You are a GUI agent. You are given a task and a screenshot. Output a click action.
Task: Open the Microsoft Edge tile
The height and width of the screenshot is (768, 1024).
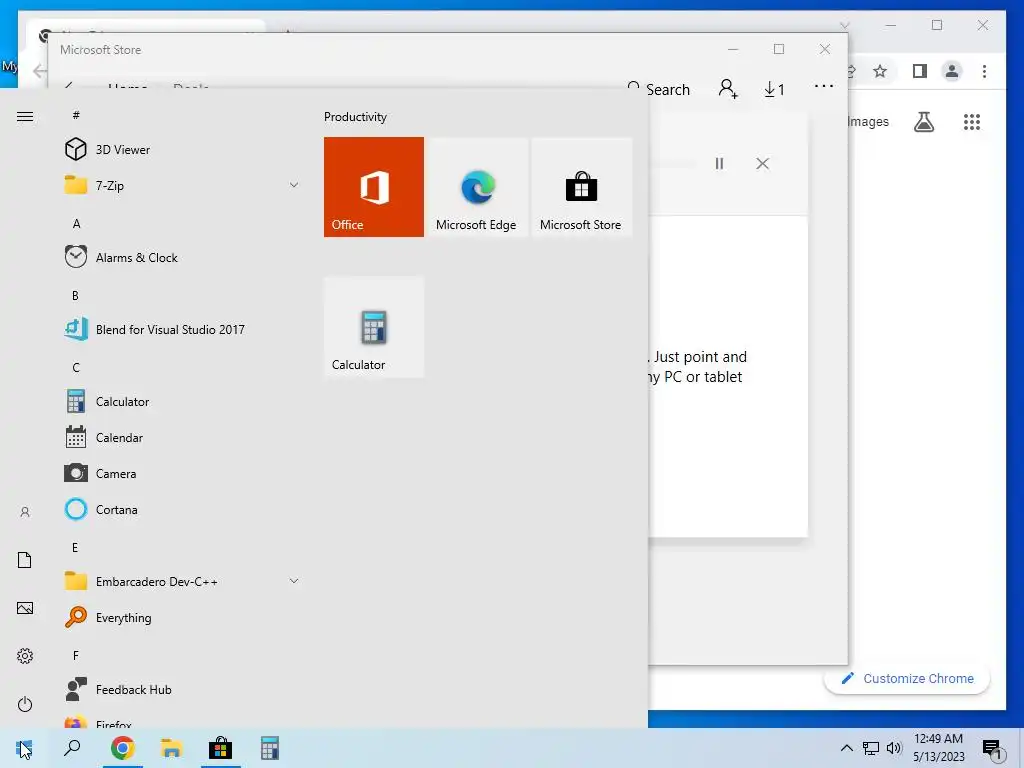476,187
